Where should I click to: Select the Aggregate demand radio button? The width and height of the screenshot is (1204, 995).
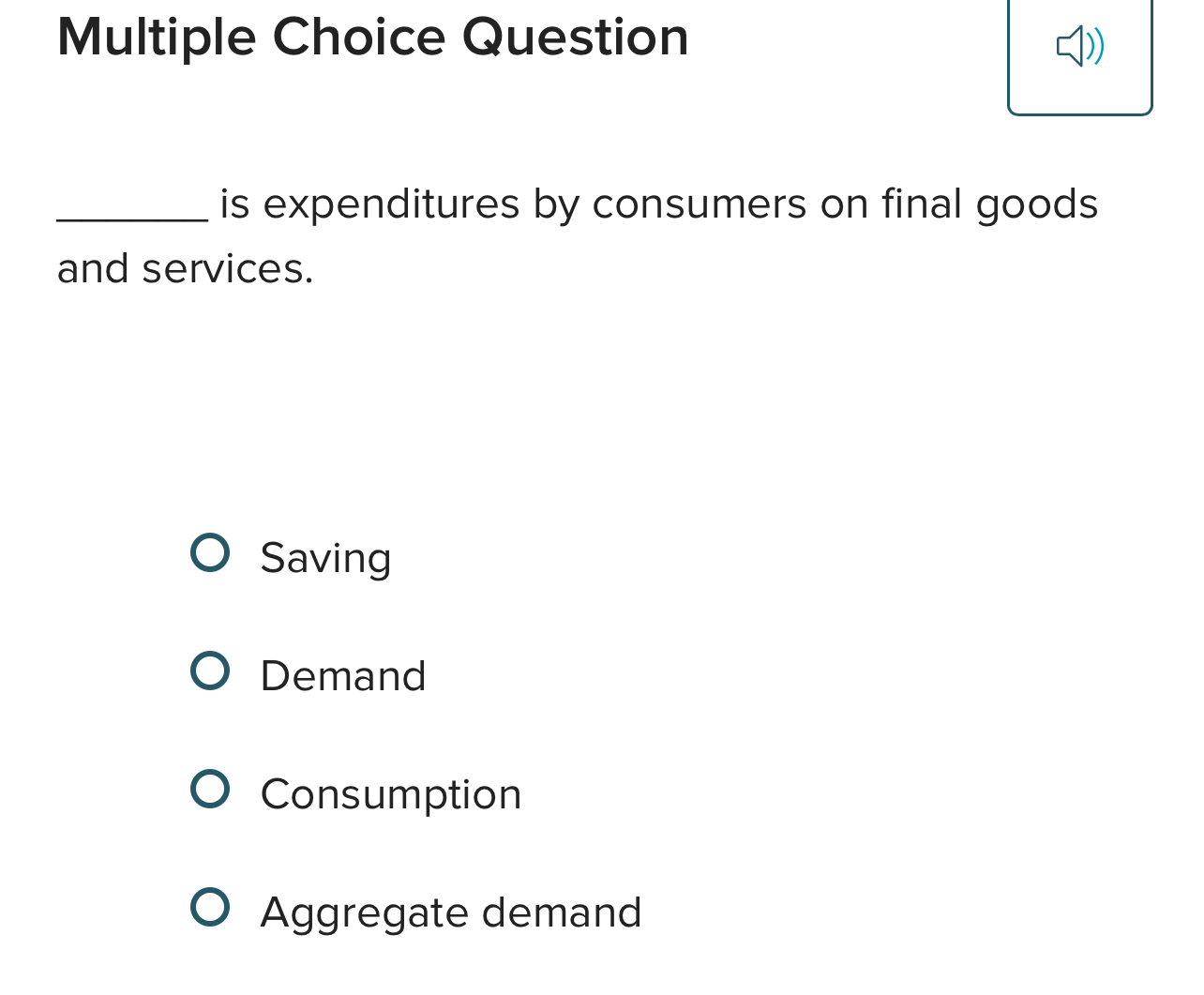pyautogui.click(x=211, y=907)
